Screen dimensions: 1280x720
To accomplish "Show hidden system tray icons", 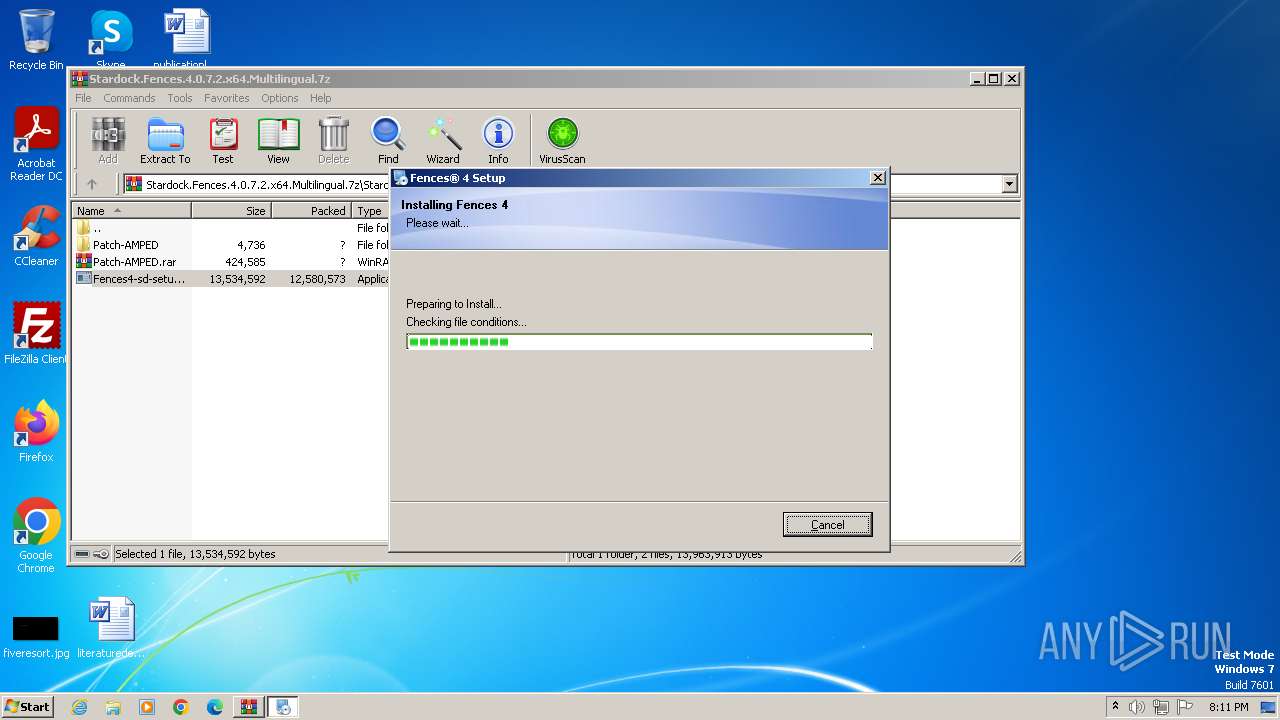I will pos(1115,707).
